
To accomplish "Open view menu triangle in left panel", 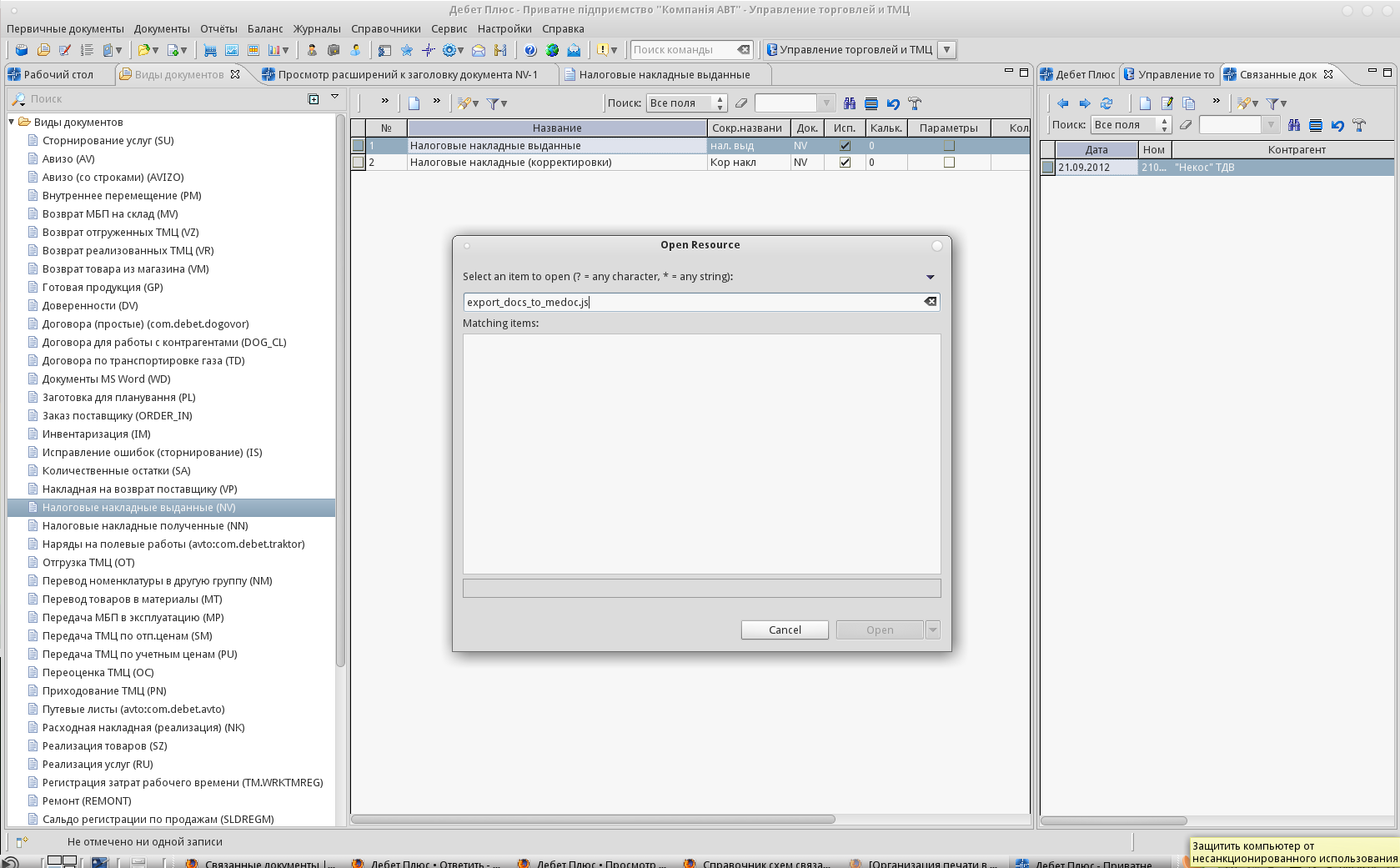I will click(x=334, y=97).
